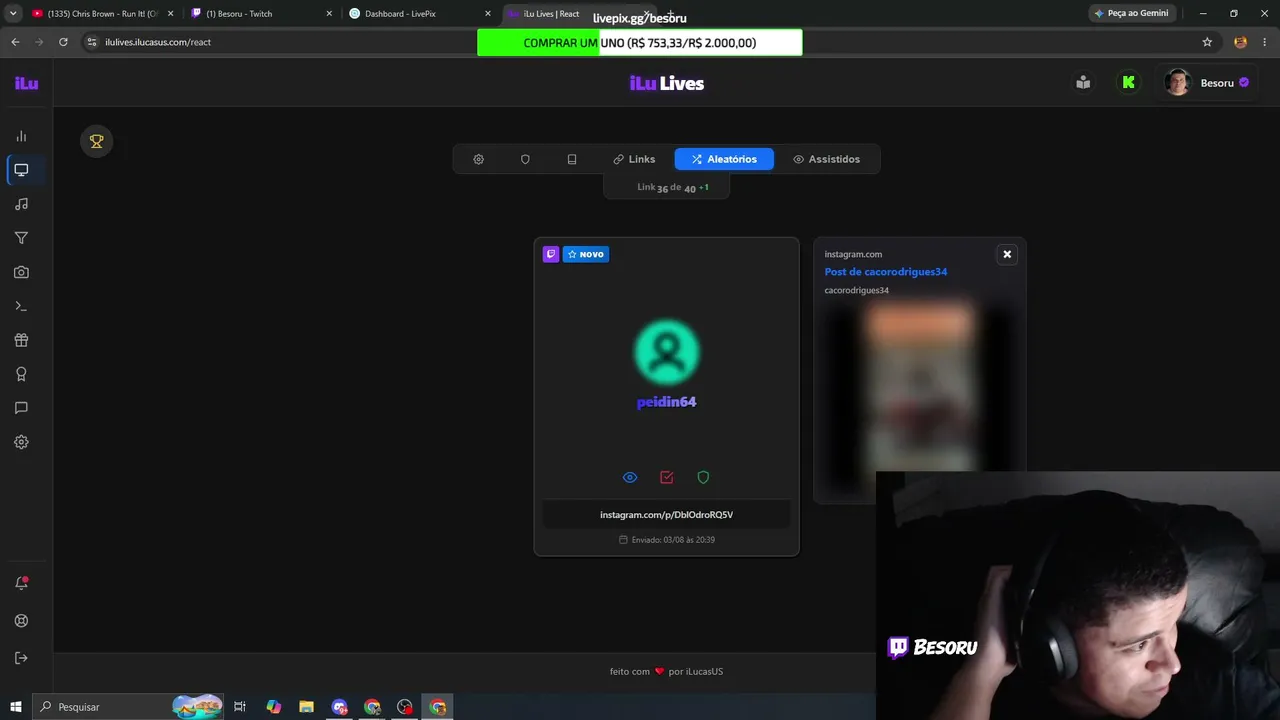Bookmark this page with the star icon
The height and width of the screenshot is (720, 1280).
(x=1207, y=42)
